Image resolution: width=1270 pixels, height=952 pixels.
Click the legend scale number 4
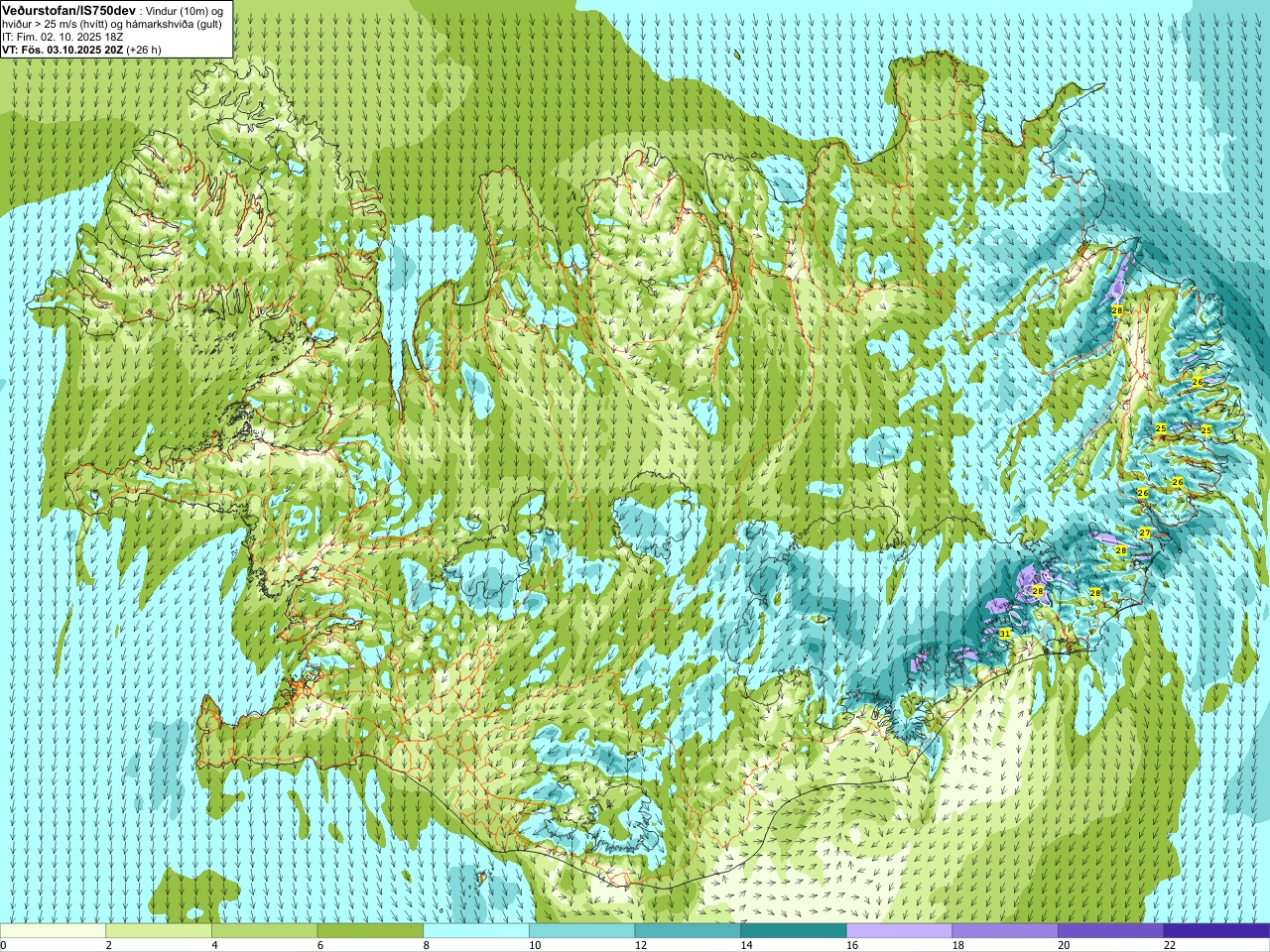[215, 945]
